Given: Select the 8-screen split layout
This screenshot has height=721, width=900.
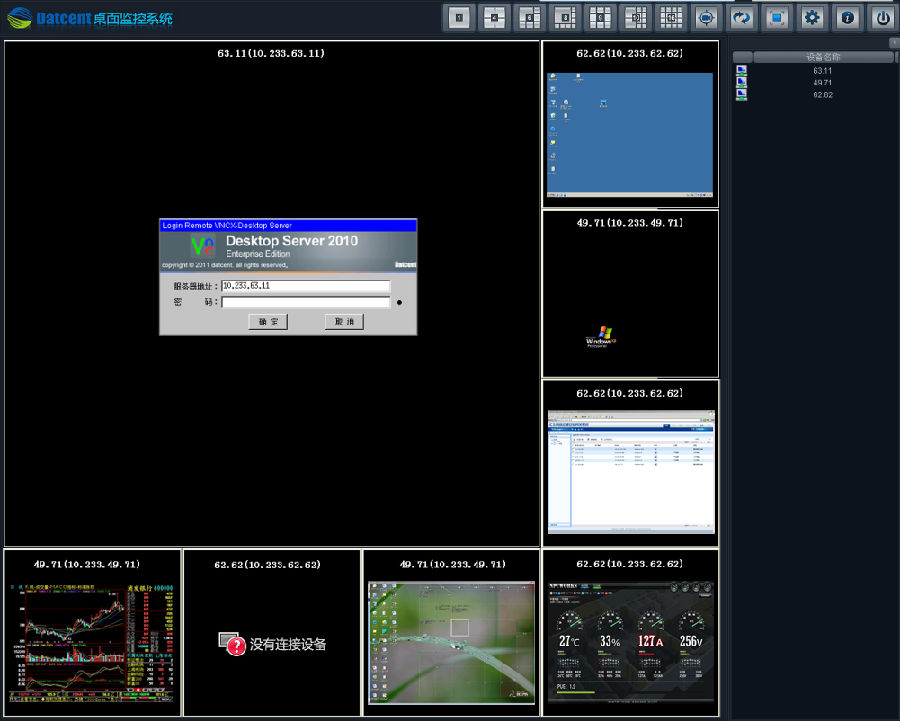Looking at the screenshot, I should (565, 17).
